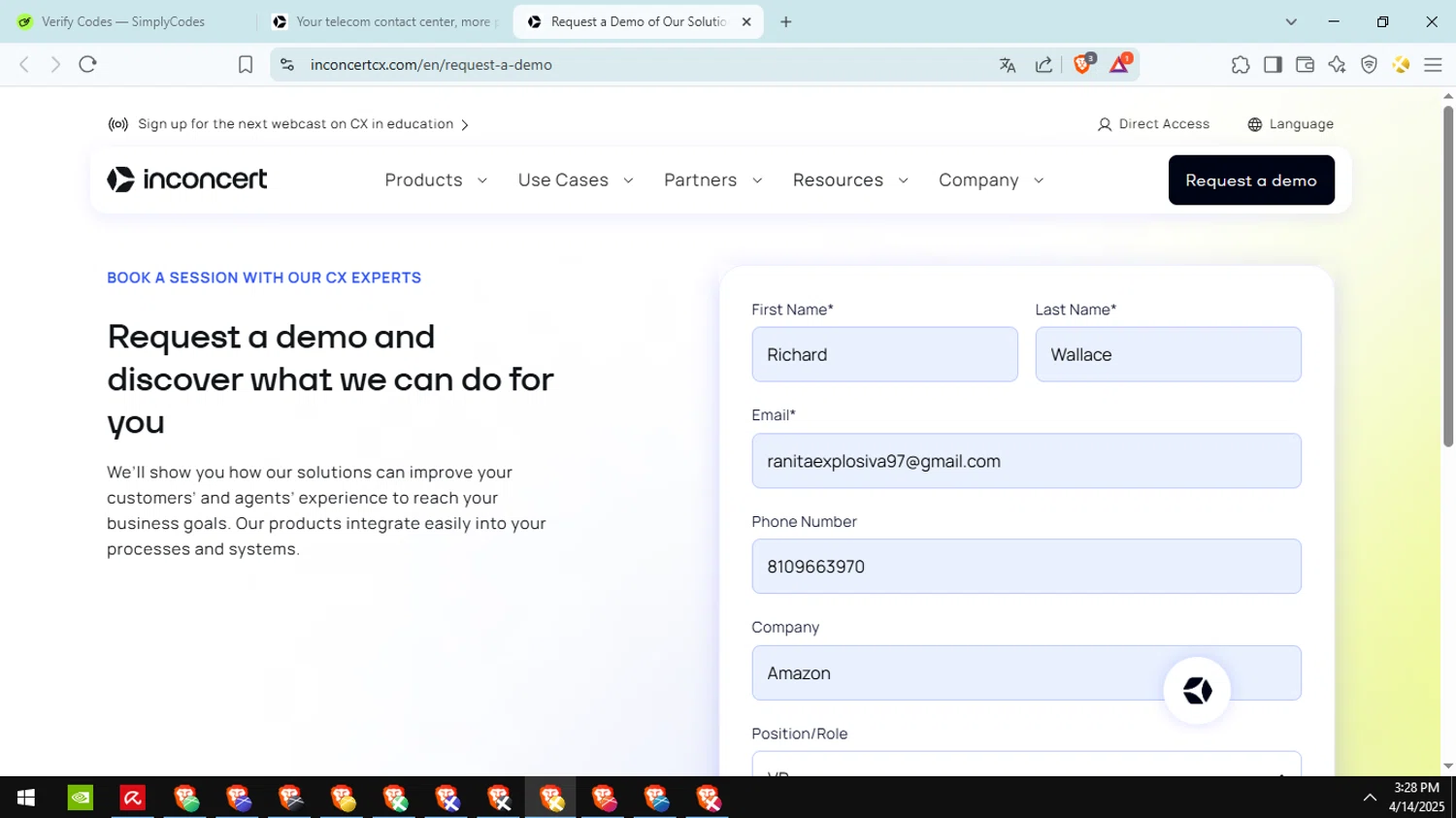Click the Company input field

(x=1026, y=673)
